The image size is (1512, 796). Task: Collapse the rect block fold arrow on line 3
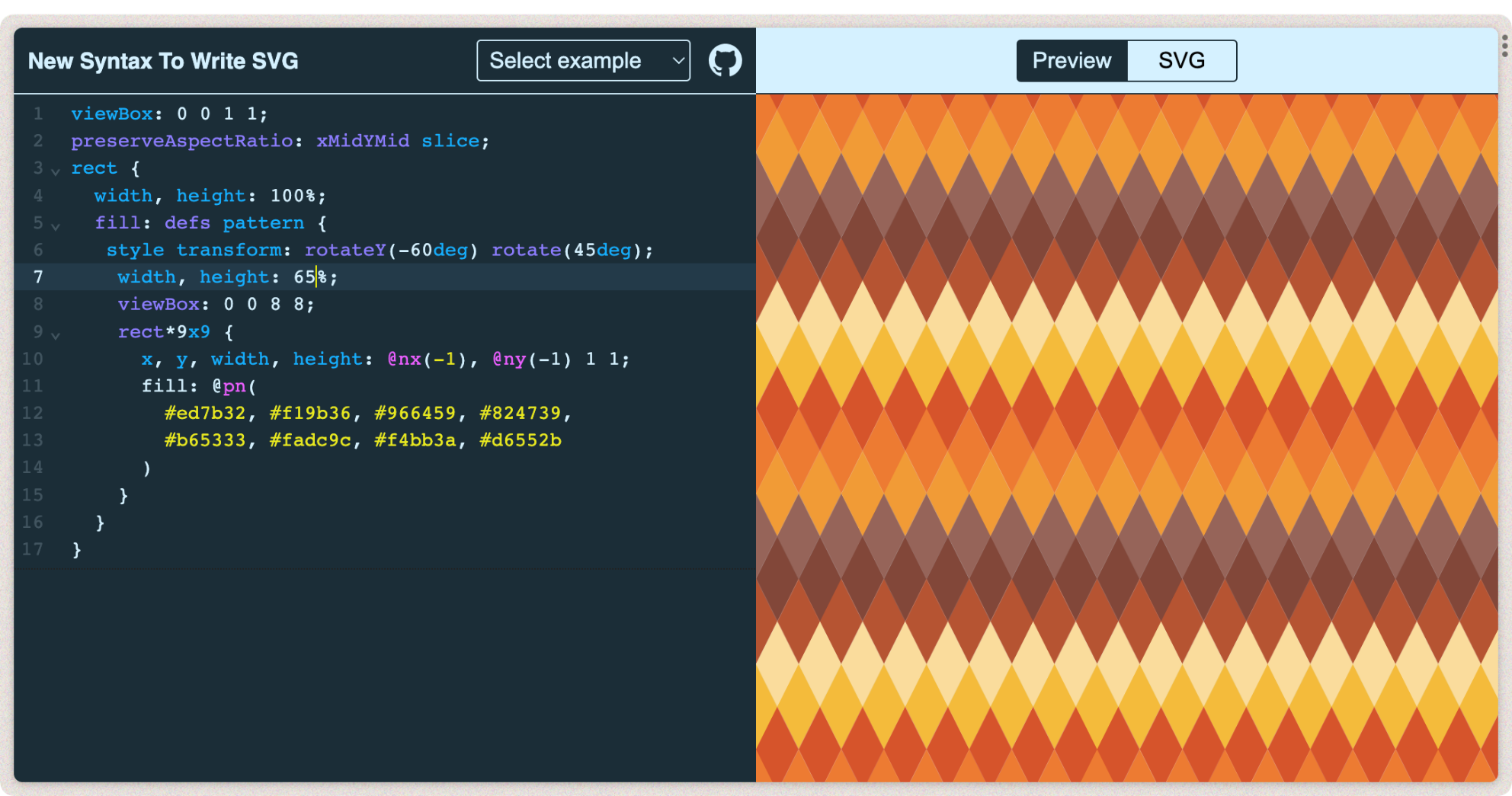[56, 171]
